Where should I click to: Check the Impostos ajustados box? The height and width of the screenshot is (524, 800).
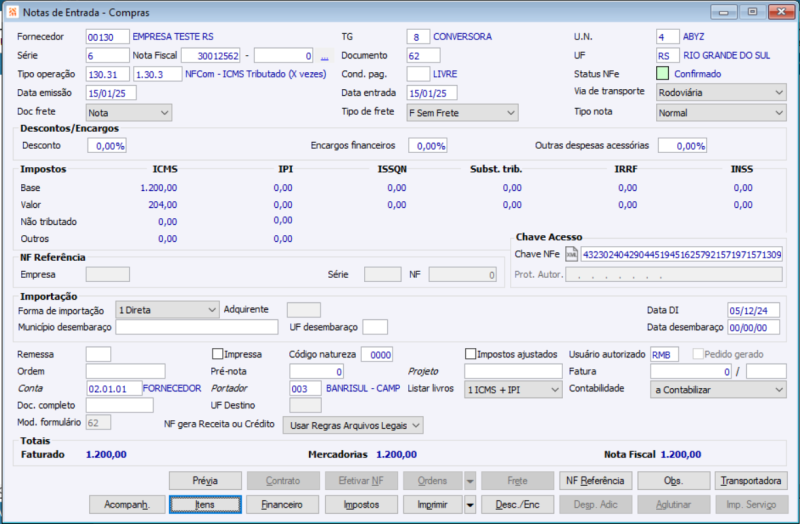coord(471,354)
